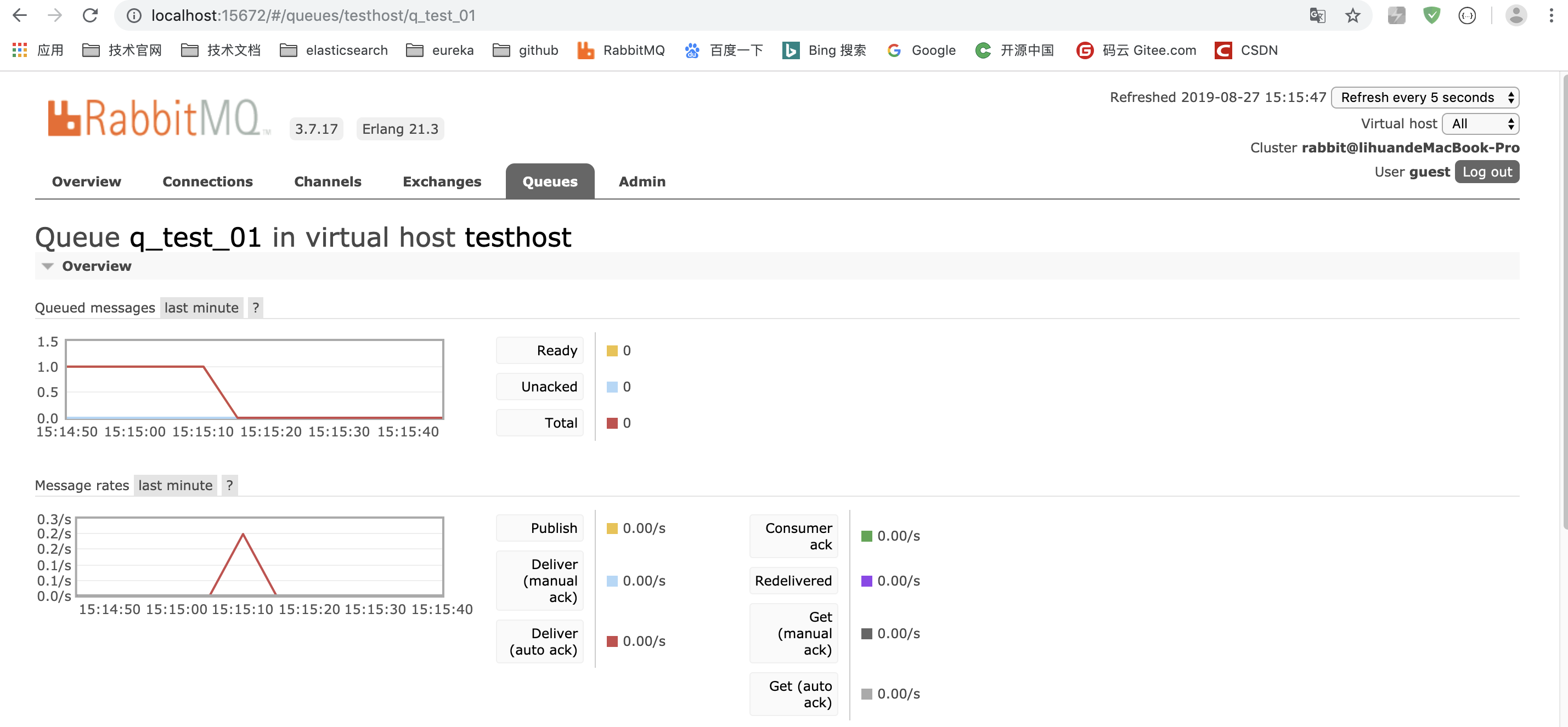The image size is (1568, 727).
Task: Open Queued messages help question mark
Action: pyautogui.click(x=256, y=307)
